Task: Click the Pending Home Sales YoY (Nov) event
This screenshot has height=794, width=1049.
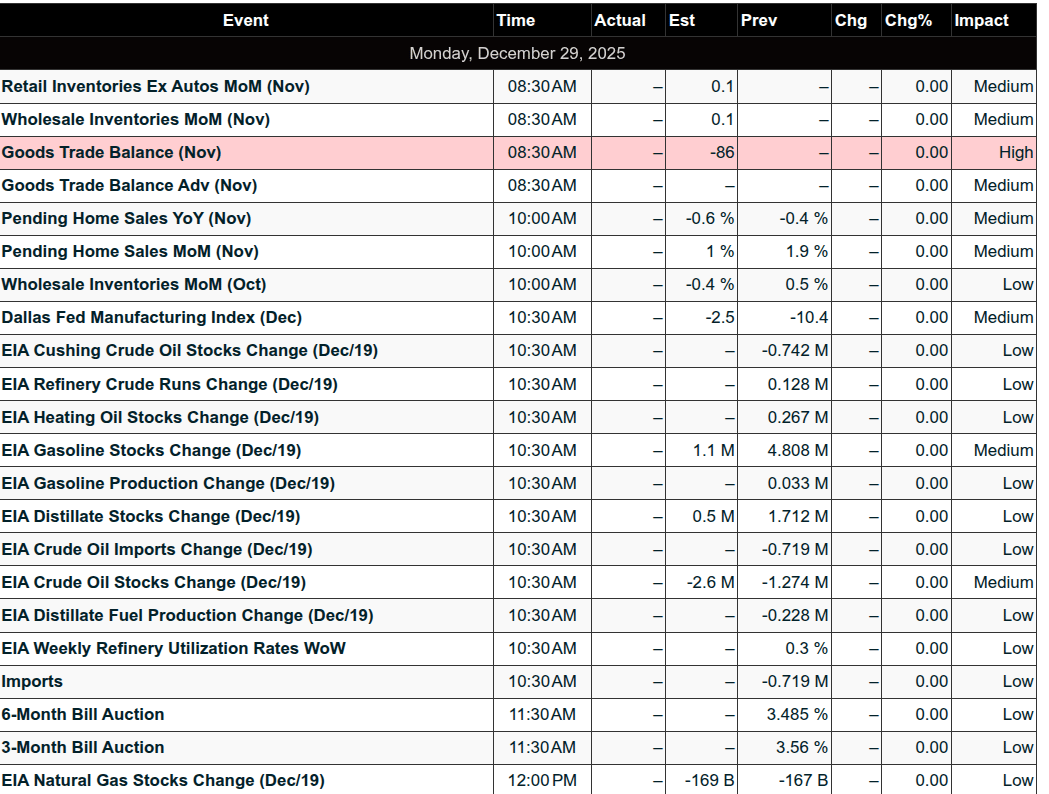Action: 126,219
